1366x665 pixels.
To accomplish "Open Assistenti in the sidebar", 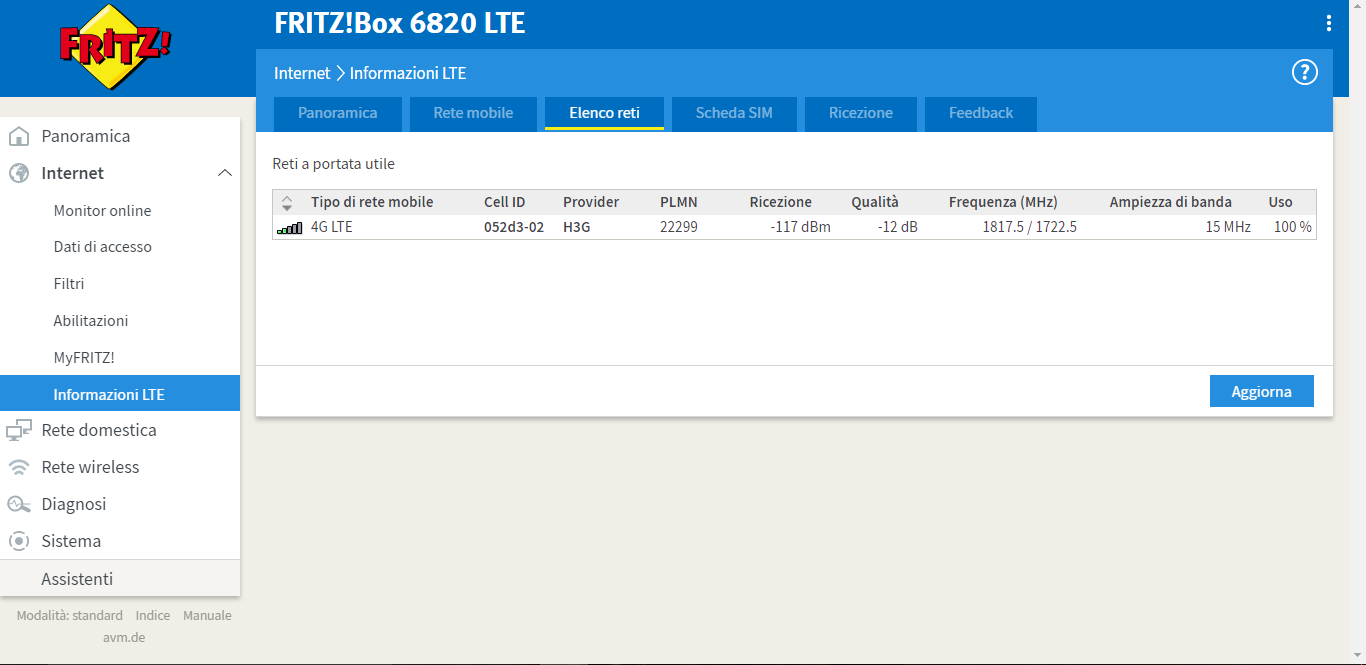I will tap(77, 579).
